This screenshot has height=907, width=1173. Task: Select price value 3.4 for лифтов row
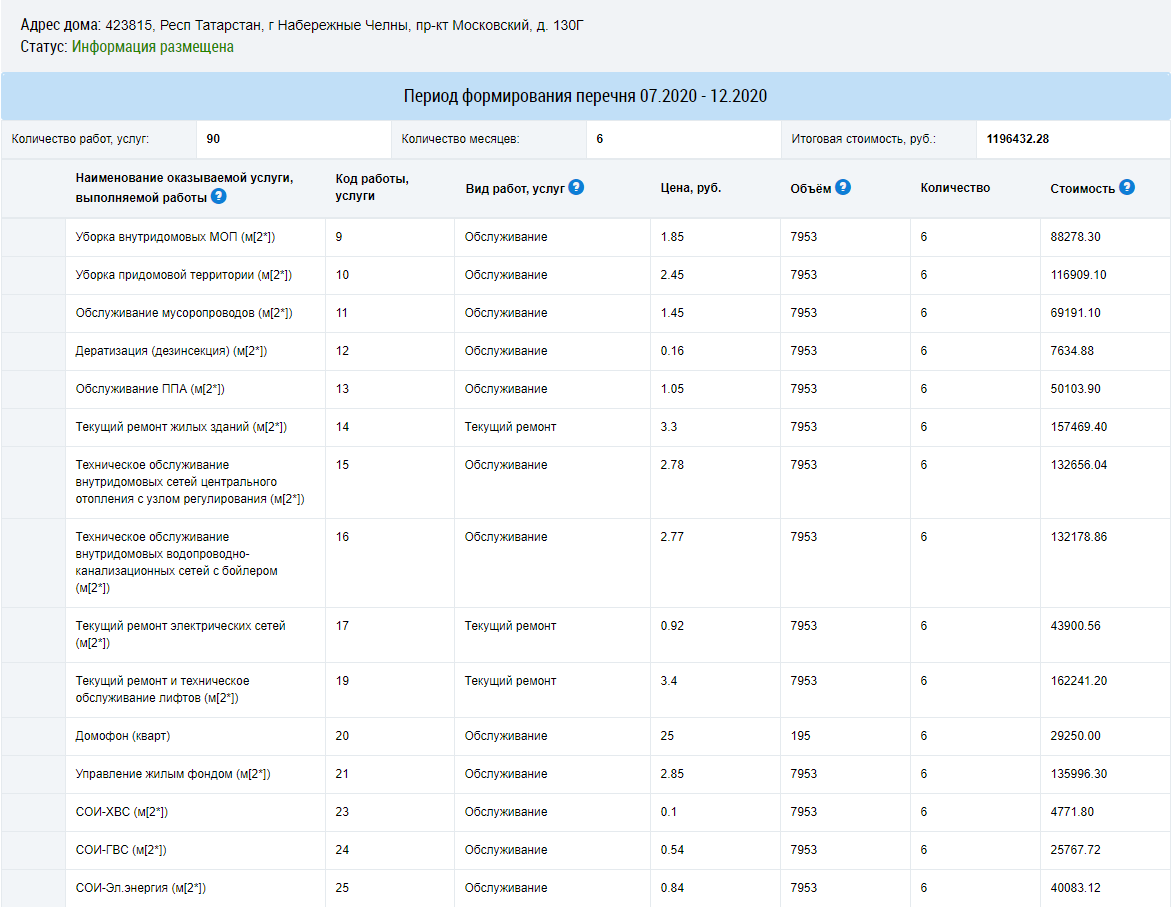[669, 681]
